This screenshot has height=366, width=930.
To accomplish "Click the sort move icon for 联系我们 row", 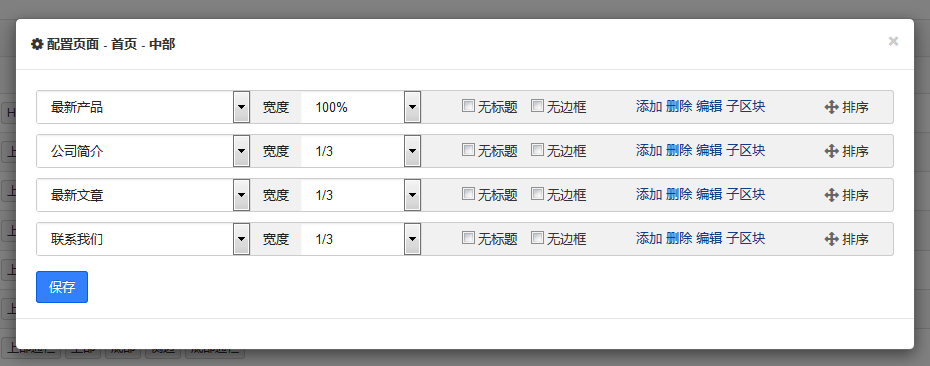I will [831, 239].
